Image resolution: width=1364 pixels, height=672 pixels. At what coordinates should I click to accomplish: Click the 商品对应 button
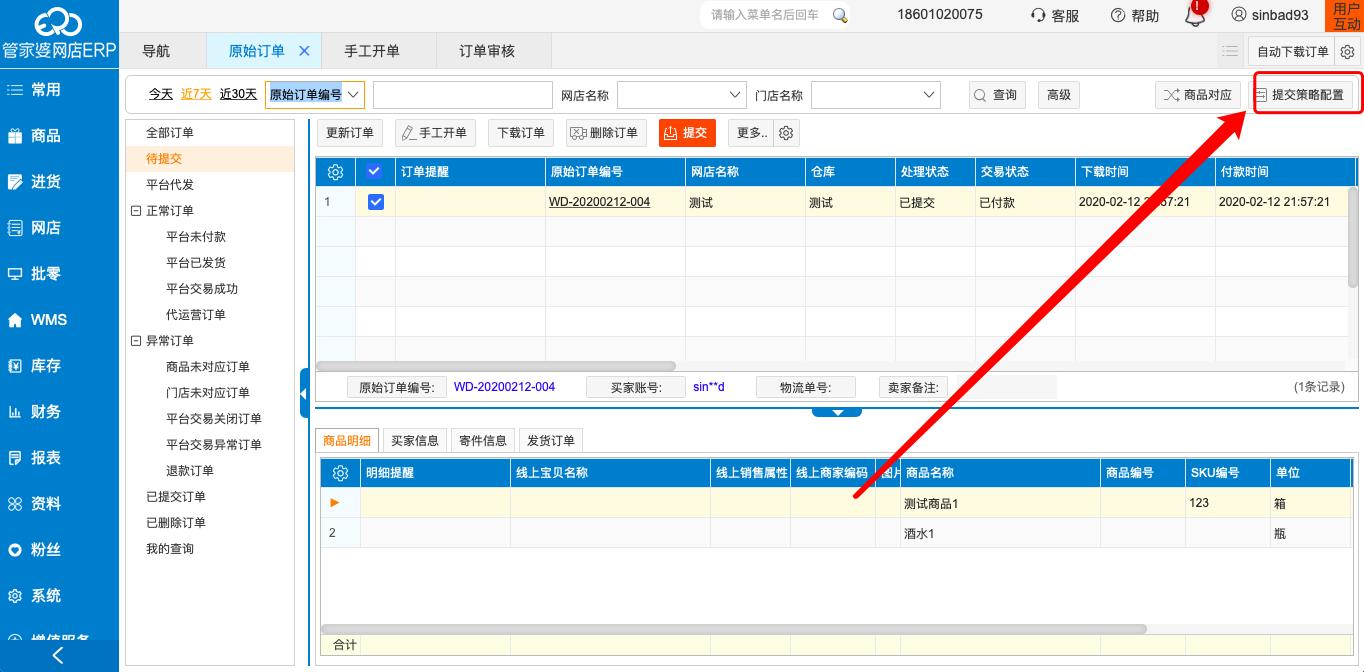click(x=1198, y=95)
